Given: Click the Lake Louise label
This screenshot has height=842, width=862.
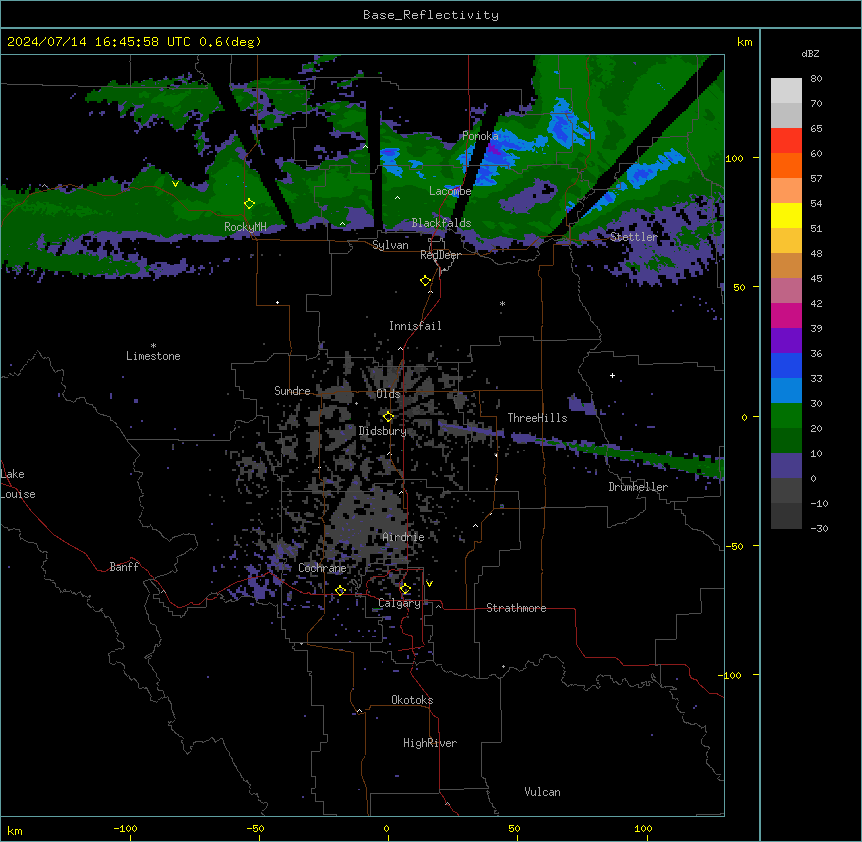Looking at the screenshot, I should point(18,484).
